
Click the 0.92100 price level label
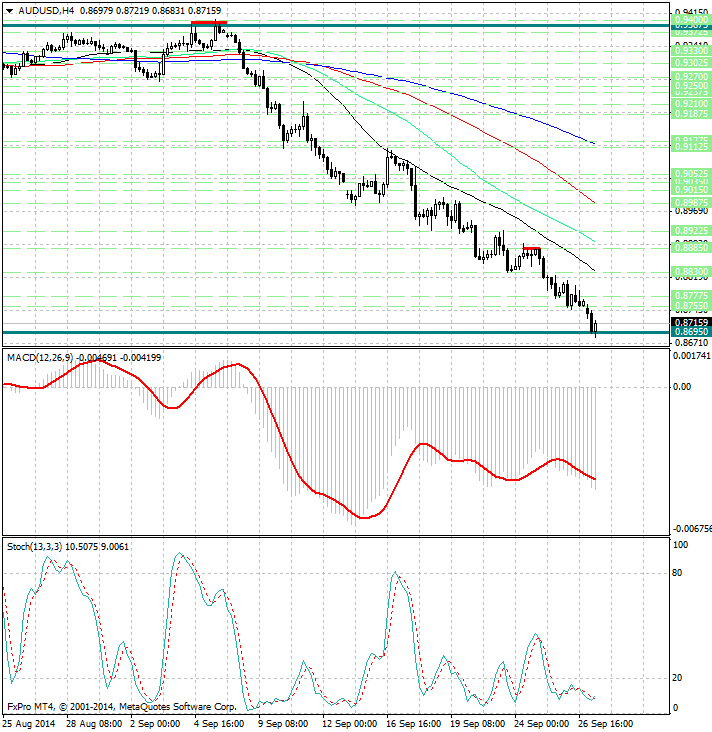(689, 103)
